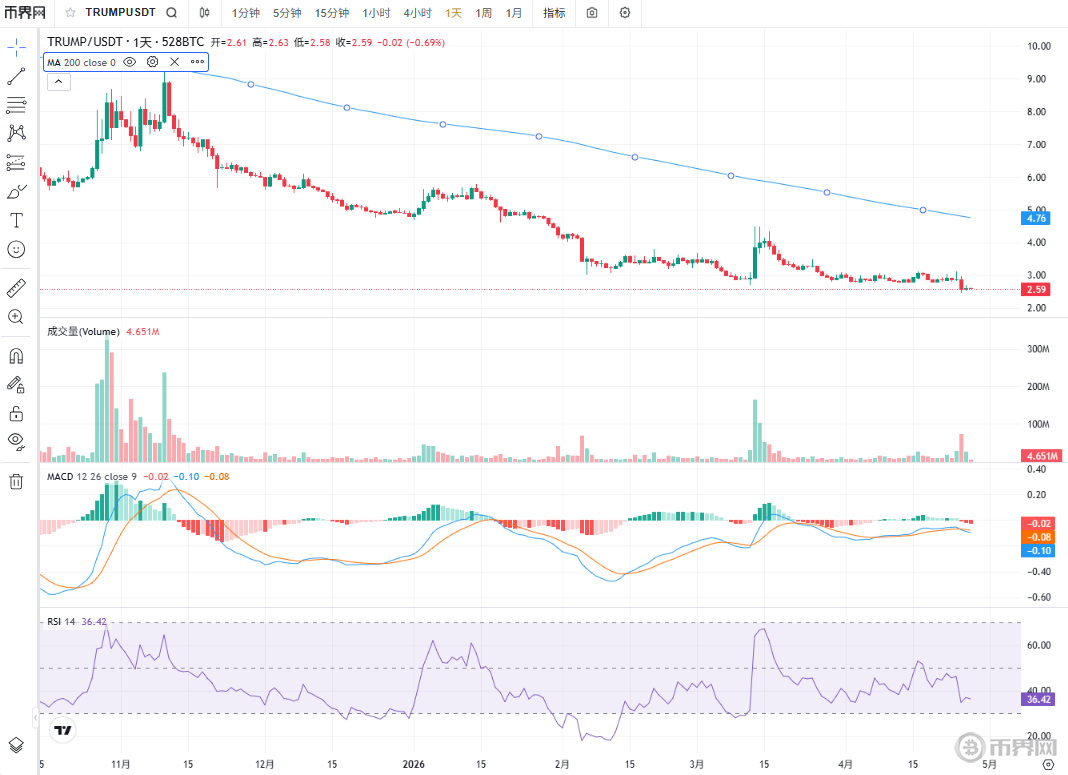Select the pattern drawing tool

pos(16,133)
